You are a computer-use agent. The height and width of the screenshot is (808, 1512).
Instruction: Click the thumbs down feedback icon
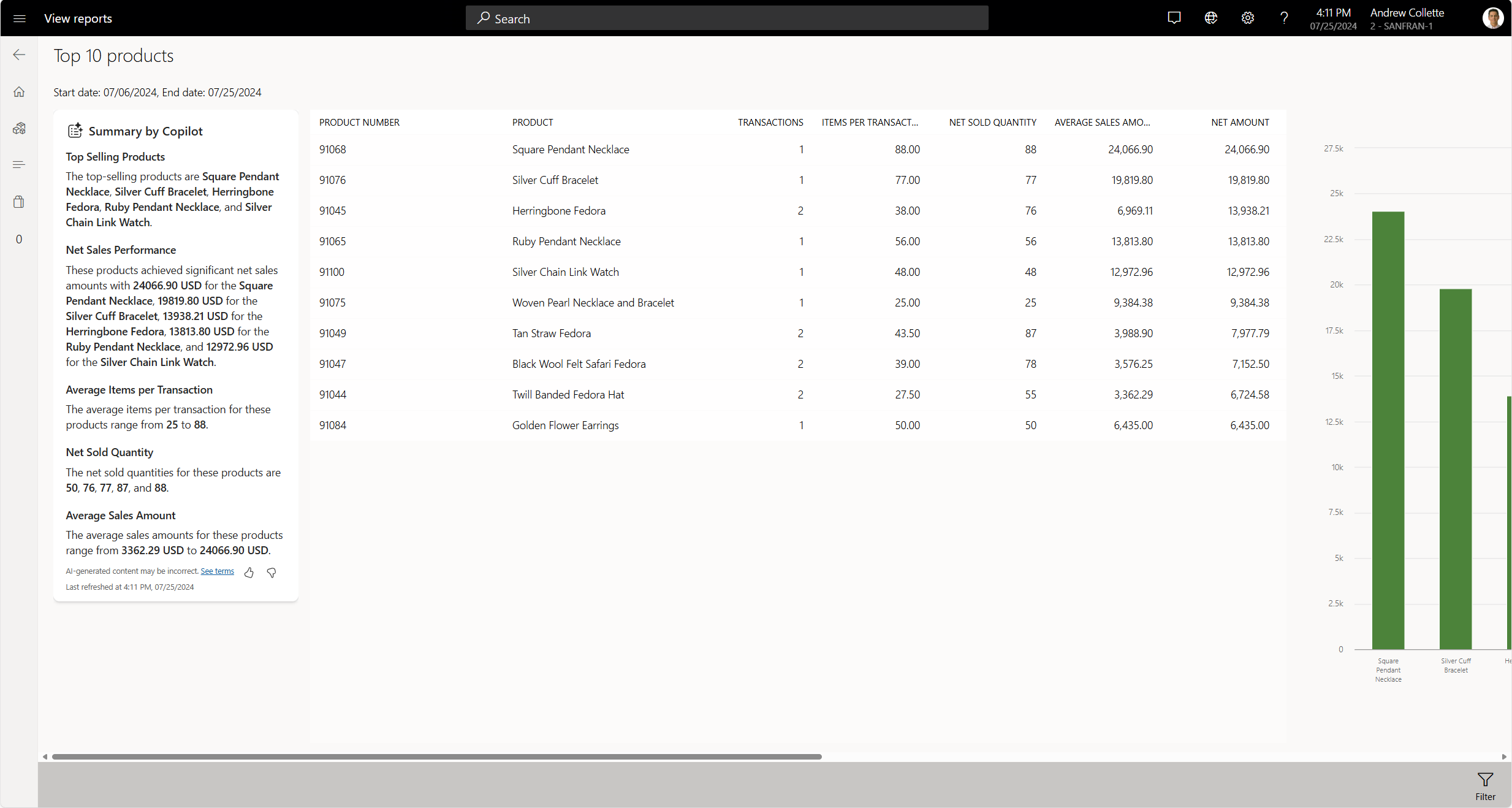coord(271,571)
